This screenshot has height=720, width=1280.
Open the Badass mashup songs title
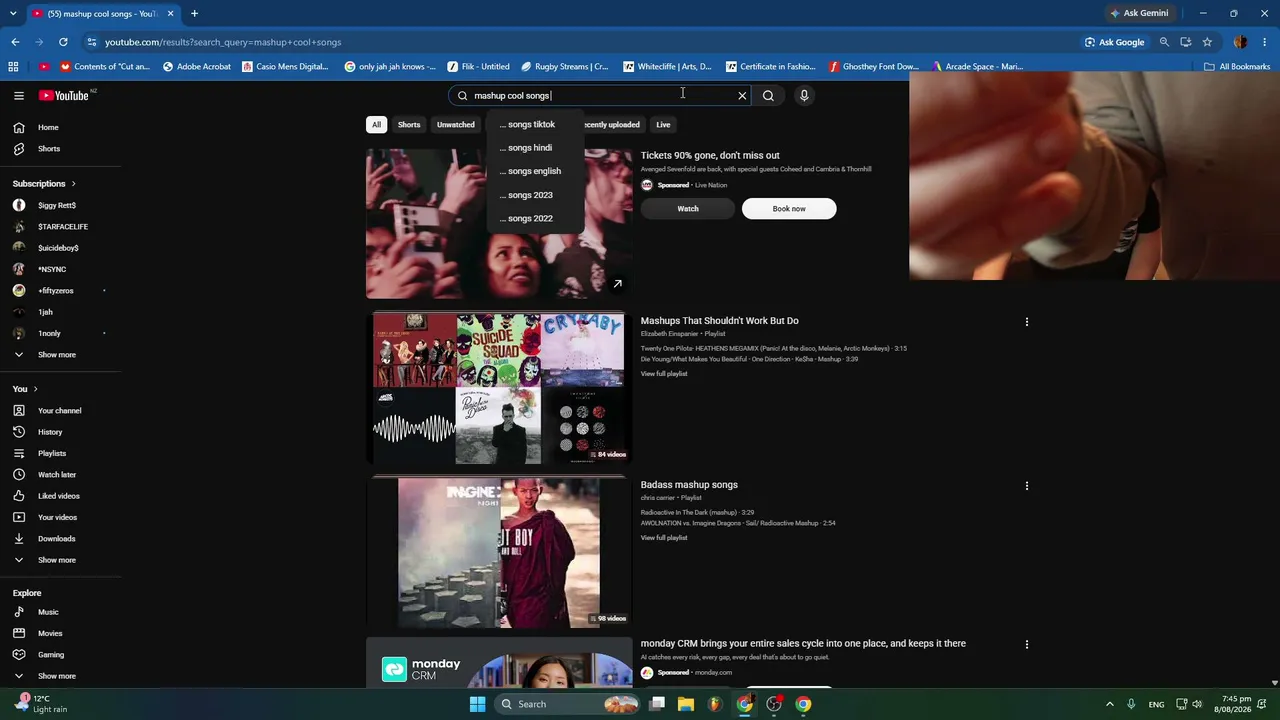tap(689, 485)
